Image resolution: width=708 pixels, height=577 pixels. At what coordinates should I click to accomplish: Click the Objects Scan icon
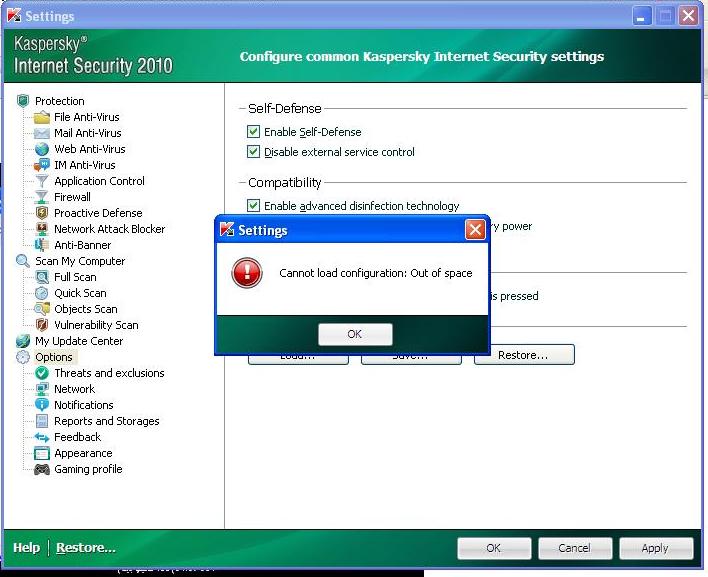pyautogui.click(x=42, y=309)
